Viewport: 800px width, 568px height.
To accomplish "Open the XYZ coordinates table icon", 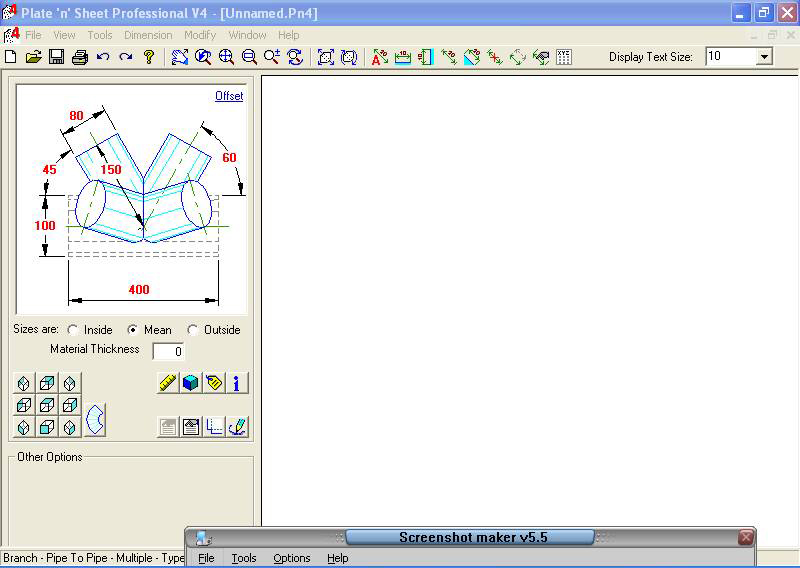I will pyautogui.click(x=564, y=57).
